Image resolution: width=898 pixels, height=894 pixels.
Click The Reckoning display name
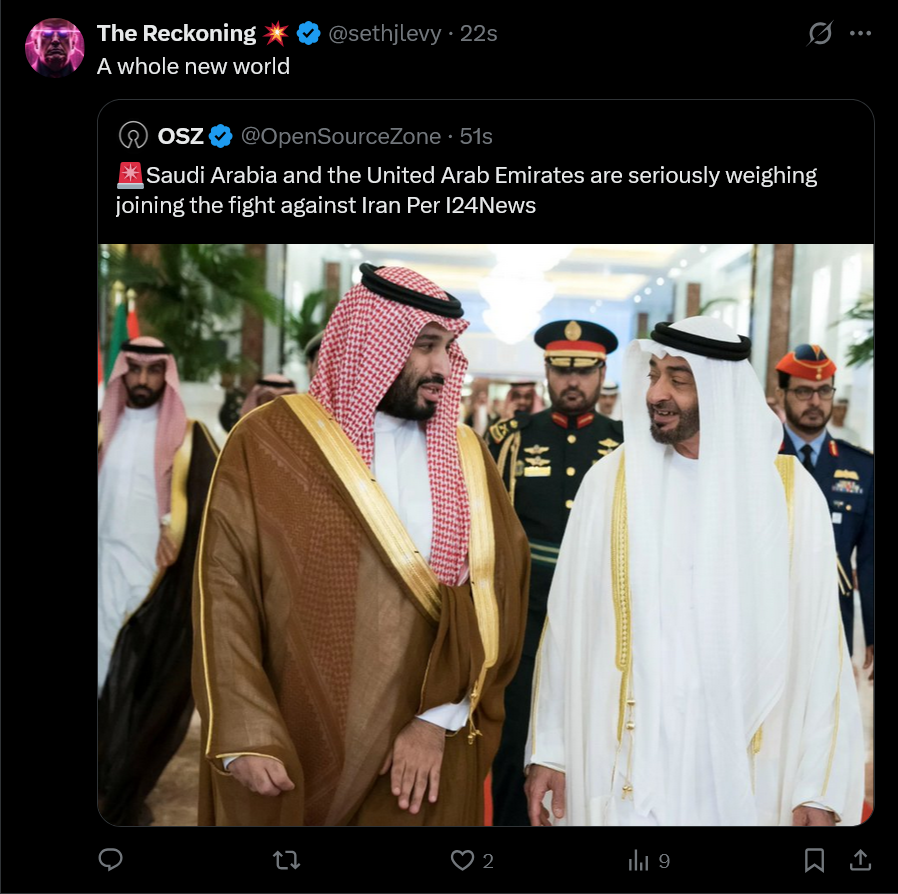coord(176,33)
